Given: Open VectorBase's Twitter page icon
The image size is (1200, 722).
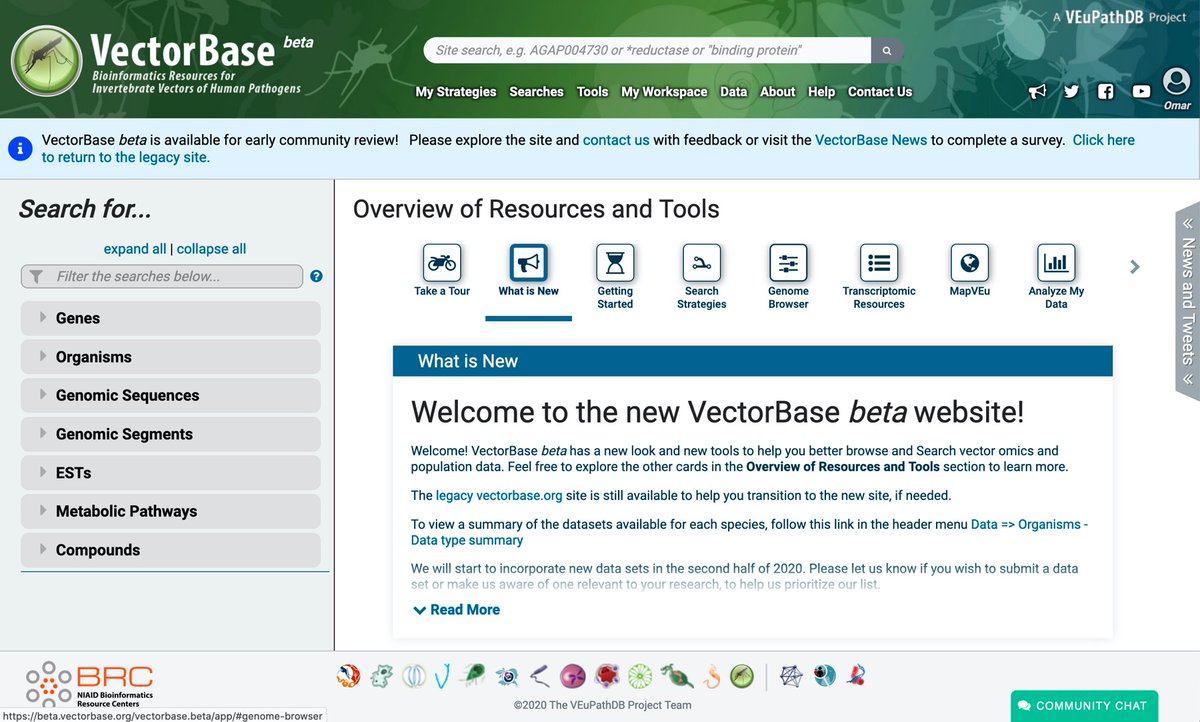Looking at the screenshot, I should coord(1071,90).
